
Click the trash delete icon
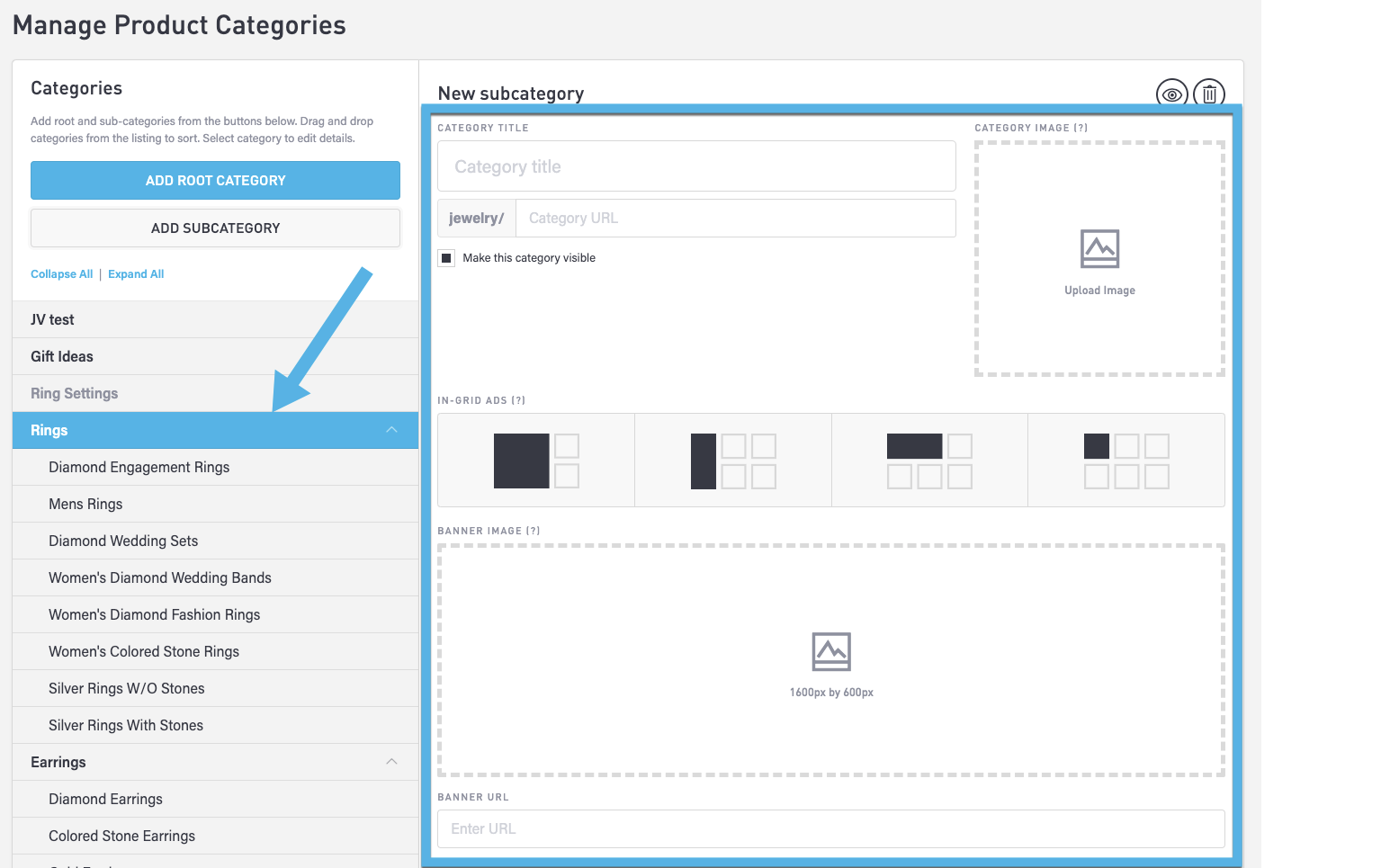(x=1209, y=94)
